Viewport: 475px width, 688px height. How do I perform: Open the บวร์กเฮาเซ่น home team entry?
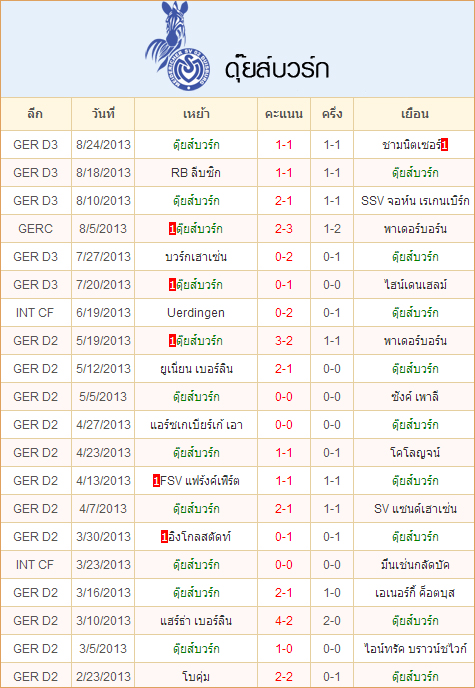[196, 257]
